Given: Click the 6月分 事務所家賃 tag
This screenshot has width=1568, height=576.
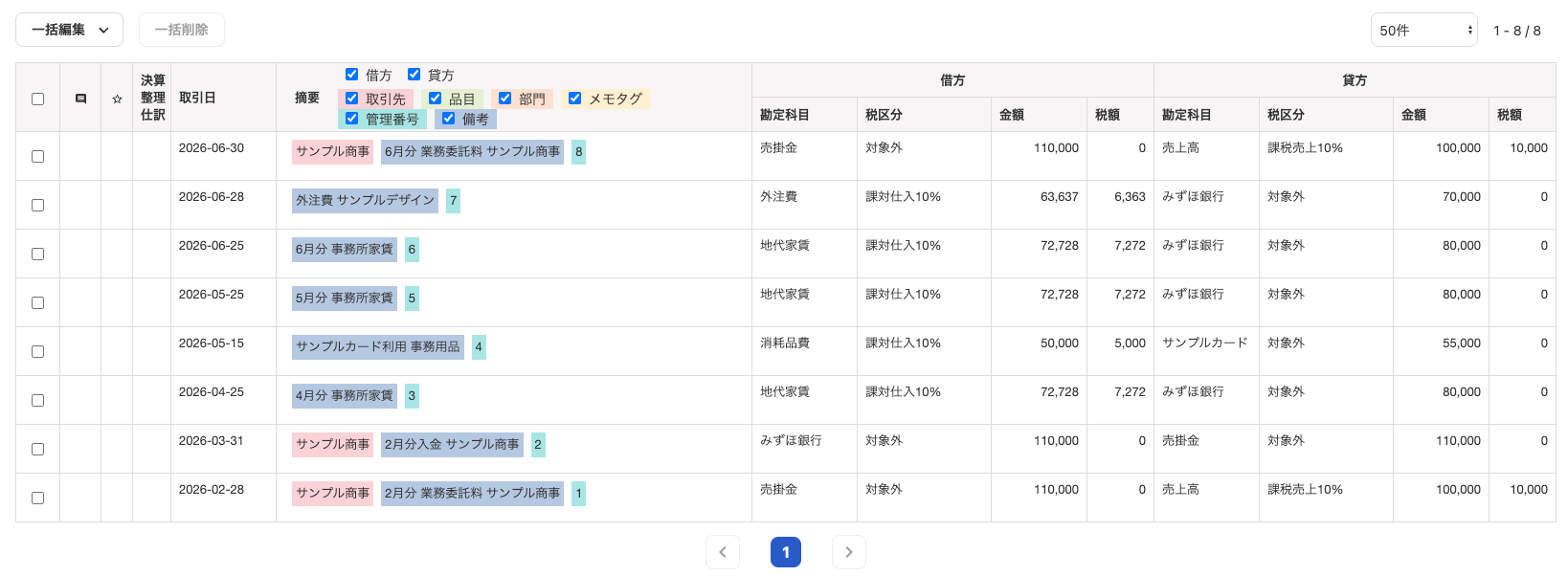Looking at the screenshot, I should click(345, 249).
